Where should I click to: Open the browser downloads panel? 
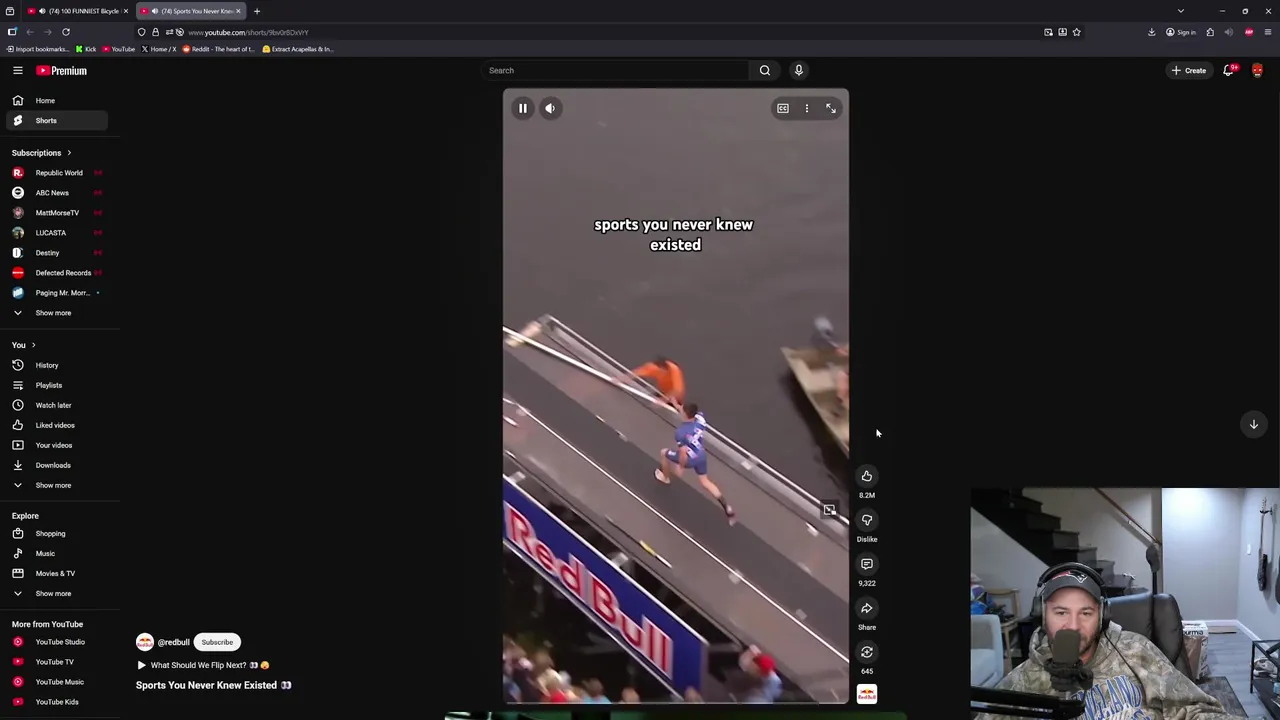click(x=1151, y=32)
